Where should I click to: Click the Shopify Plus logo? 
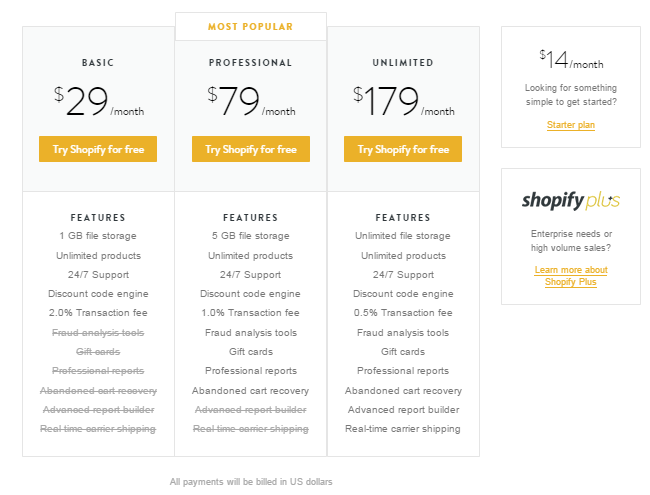[x=570, y=201]
